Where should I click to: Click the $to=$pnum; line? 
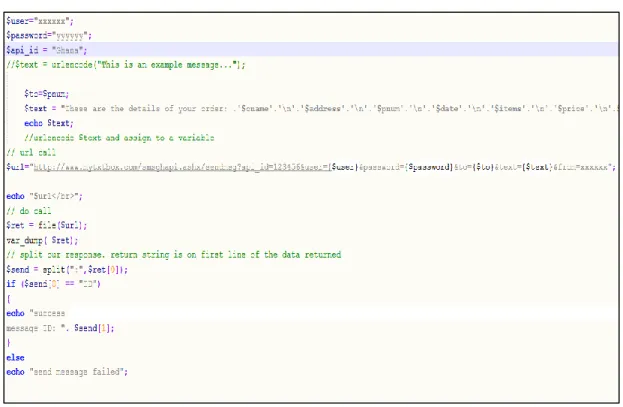[46, 94]
